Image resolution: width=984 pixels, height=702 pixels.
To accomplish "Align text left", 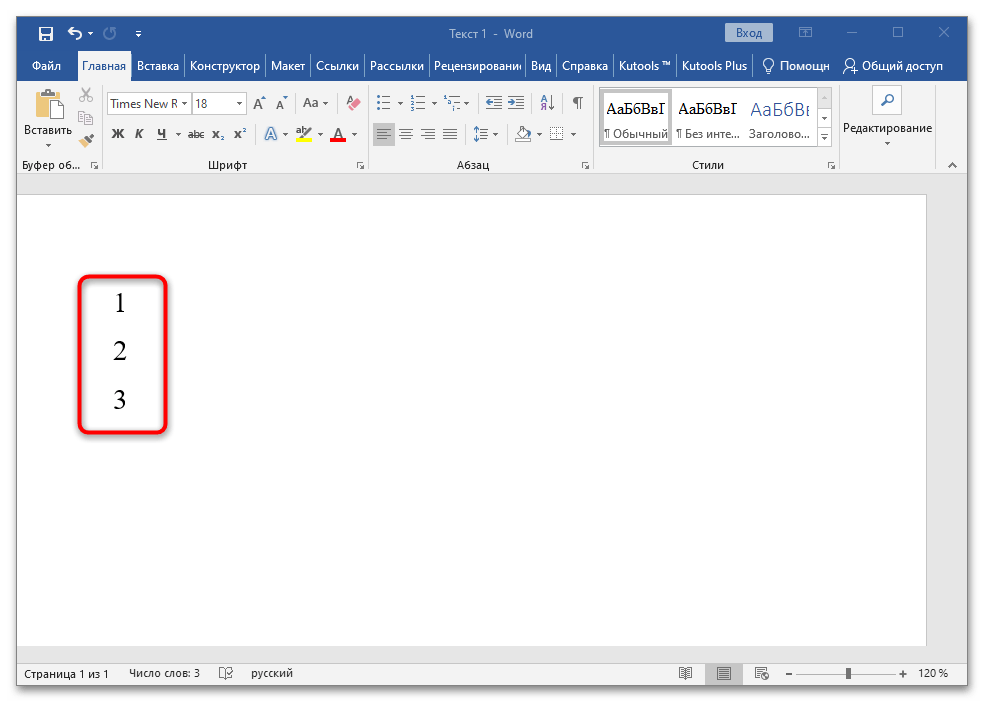I will coord(383,134).
